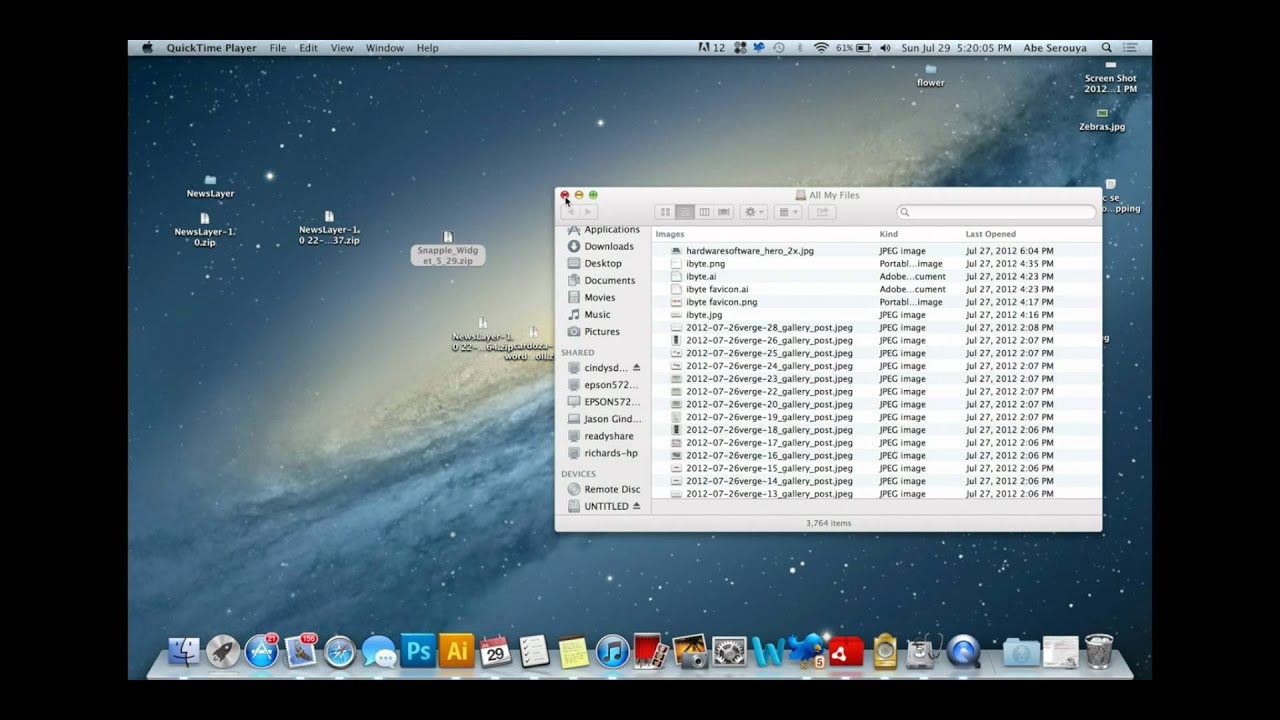Click the Finder search field
1280x720 pixels.
pyautogui.click(x=996, y=212)
